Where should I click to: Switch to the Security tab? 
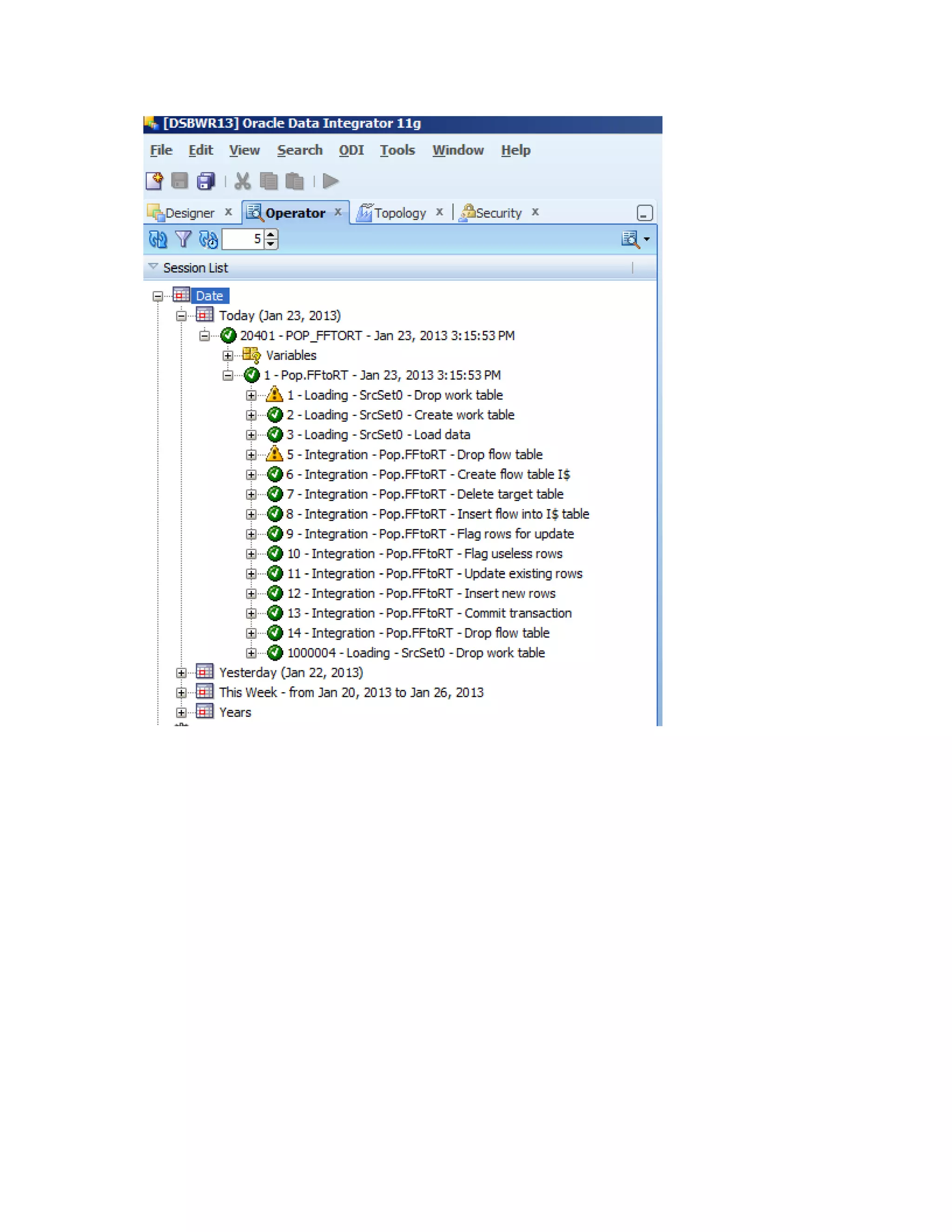[499, 212]
